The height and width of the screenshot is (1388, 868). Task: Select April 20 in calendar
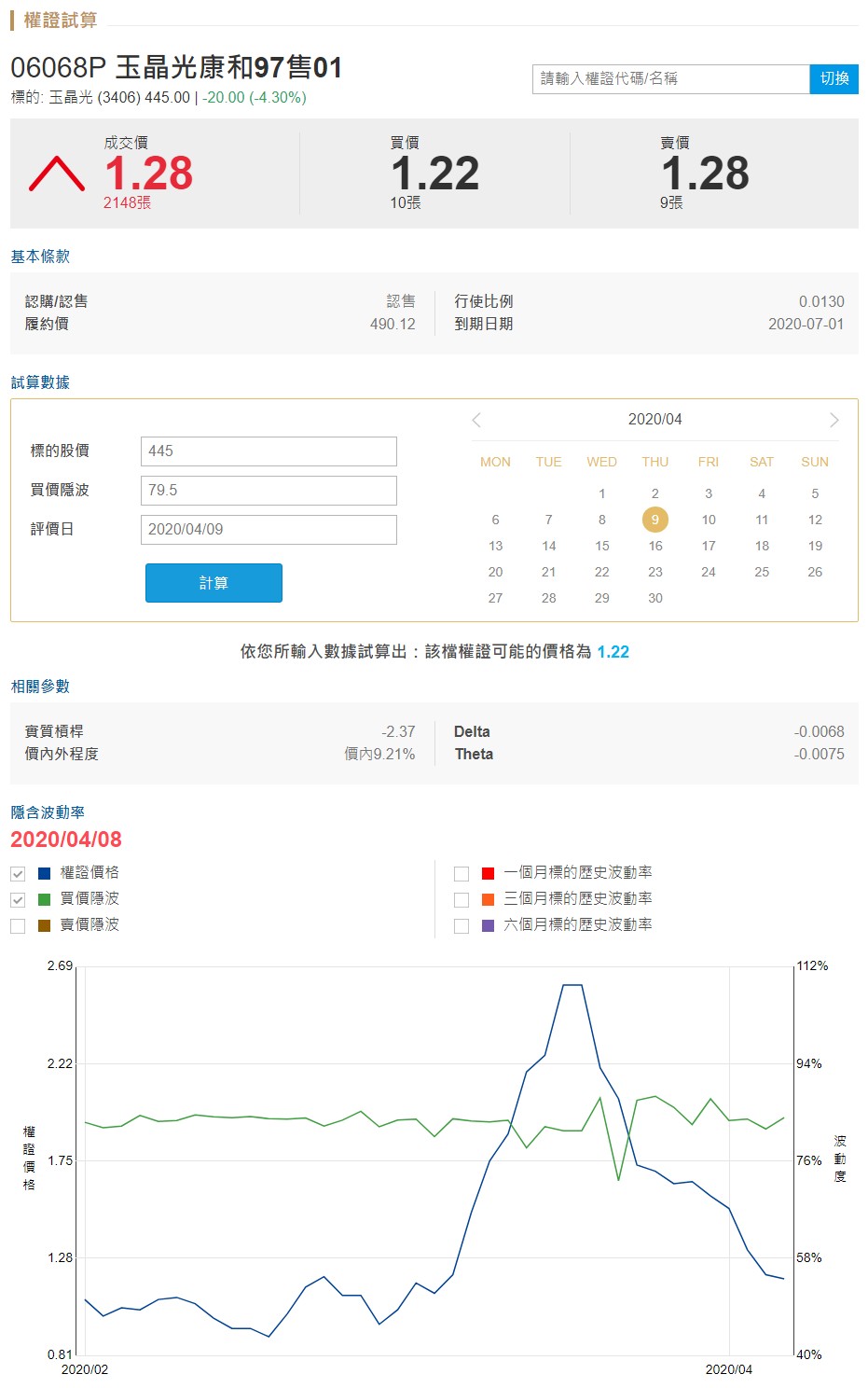click(x=496, y=572)
